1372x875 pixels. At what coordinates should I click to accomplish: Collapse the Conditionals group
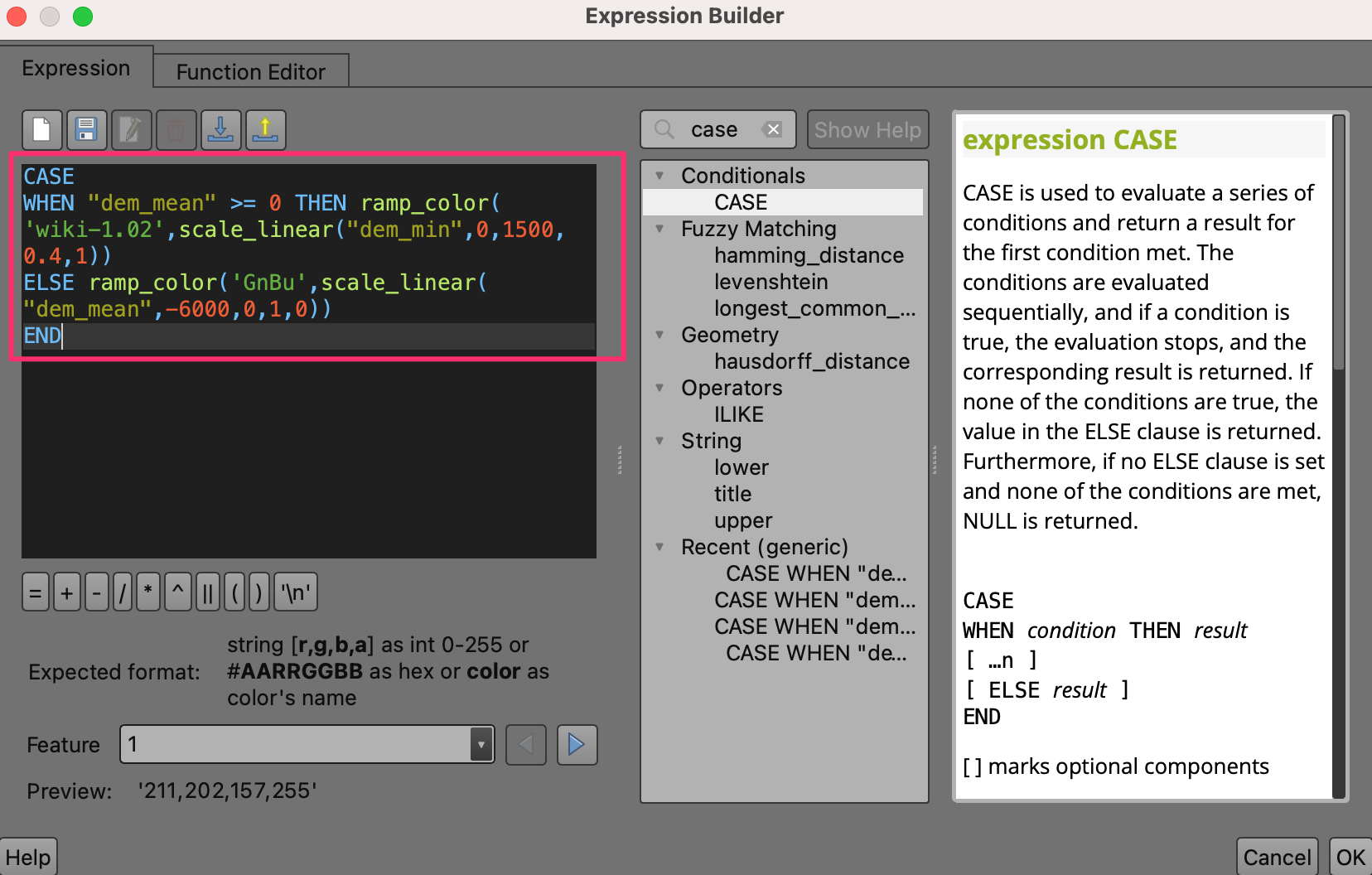659,176
